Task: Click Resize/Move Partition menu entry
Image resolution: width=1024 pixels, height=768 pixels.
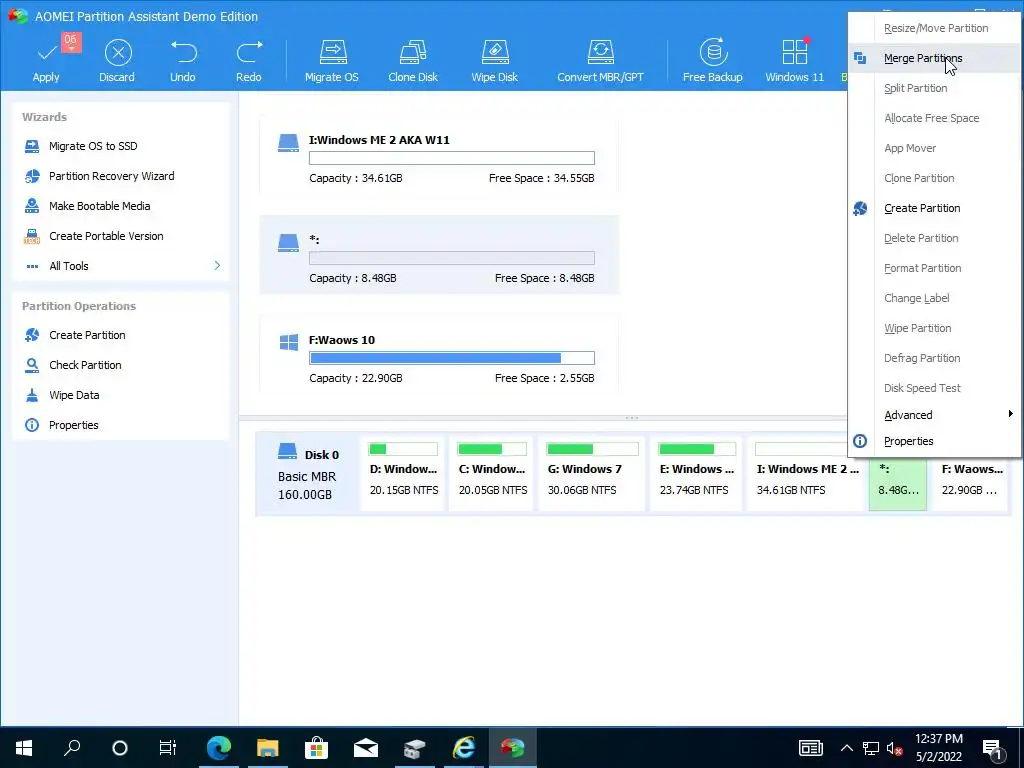Action: click(x=934, y=28)
